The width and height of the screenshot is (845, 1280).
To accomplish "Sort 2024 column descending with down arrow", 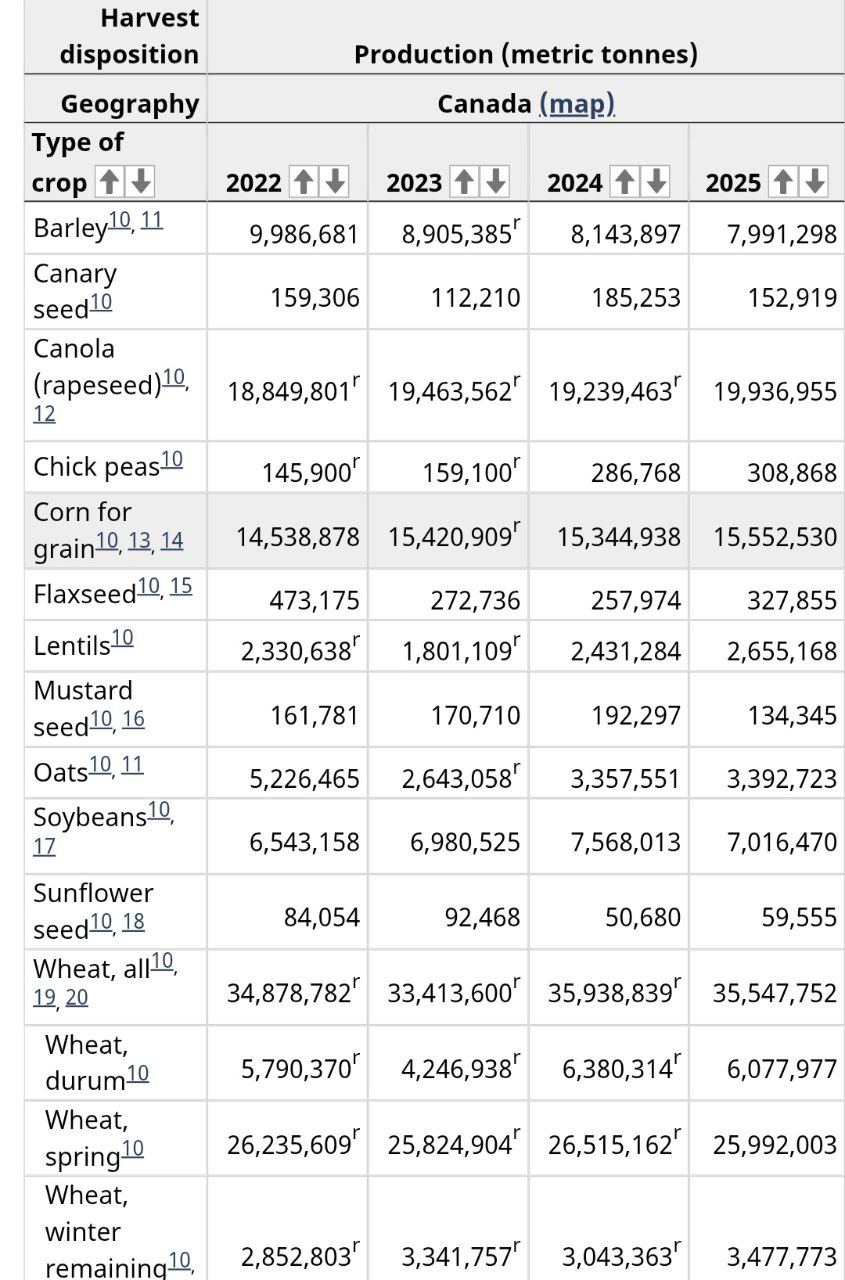I will tap(656, 182).
